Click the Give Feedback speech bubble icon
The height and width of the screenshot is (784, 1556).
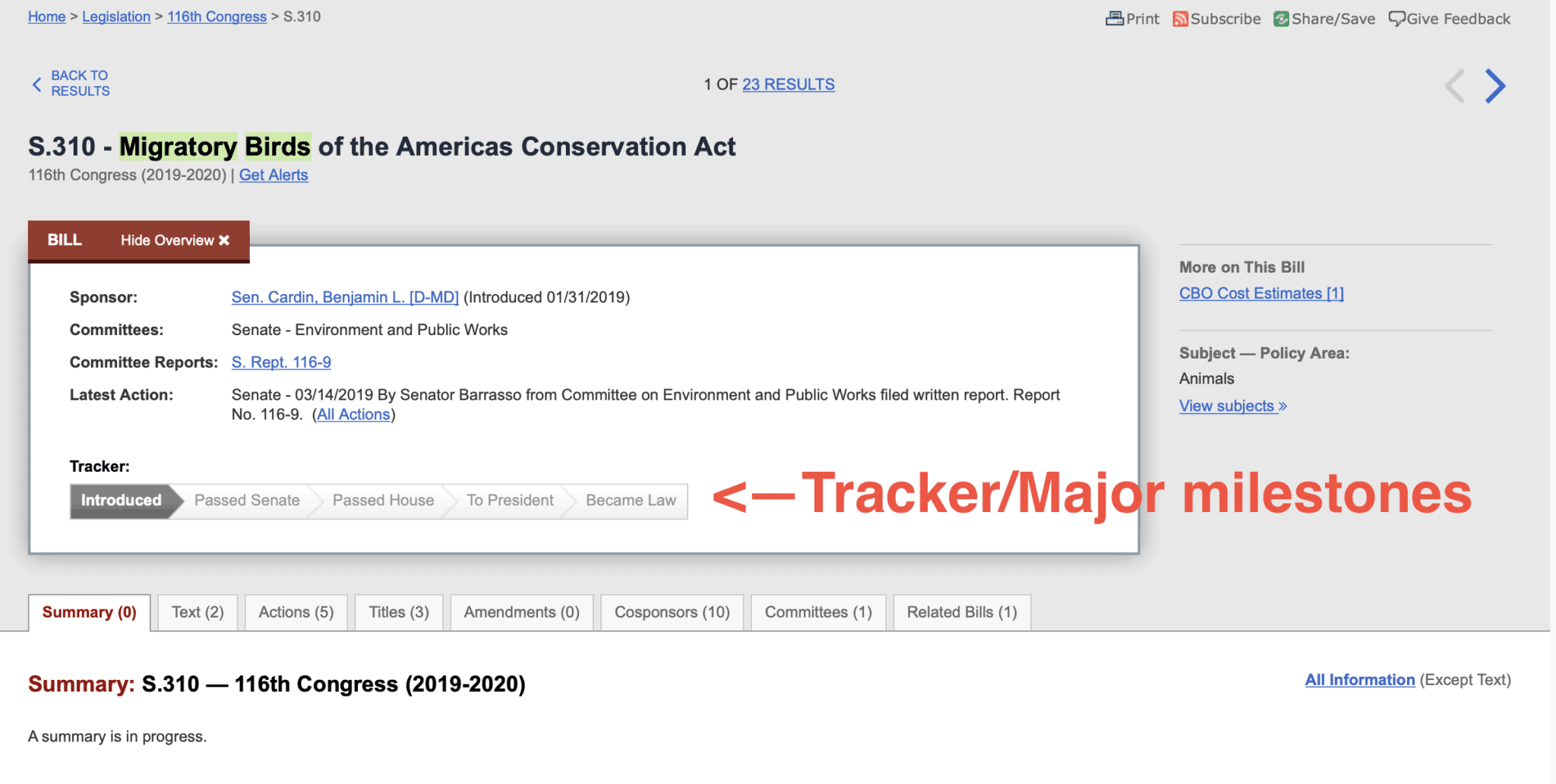pos(1397,18)
